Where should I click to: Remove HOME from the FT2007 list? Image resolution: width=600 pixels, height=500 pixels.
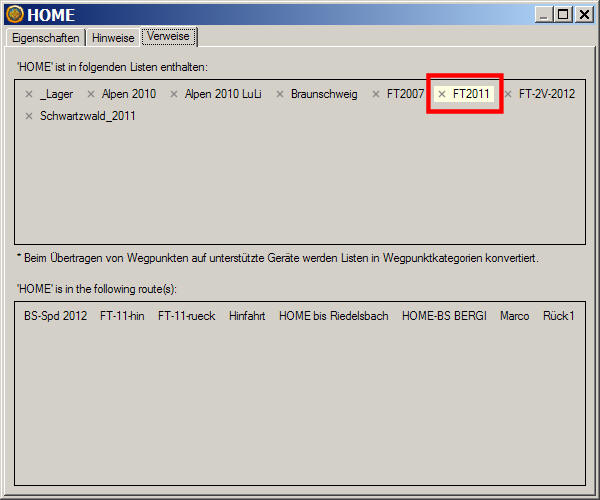376,94
